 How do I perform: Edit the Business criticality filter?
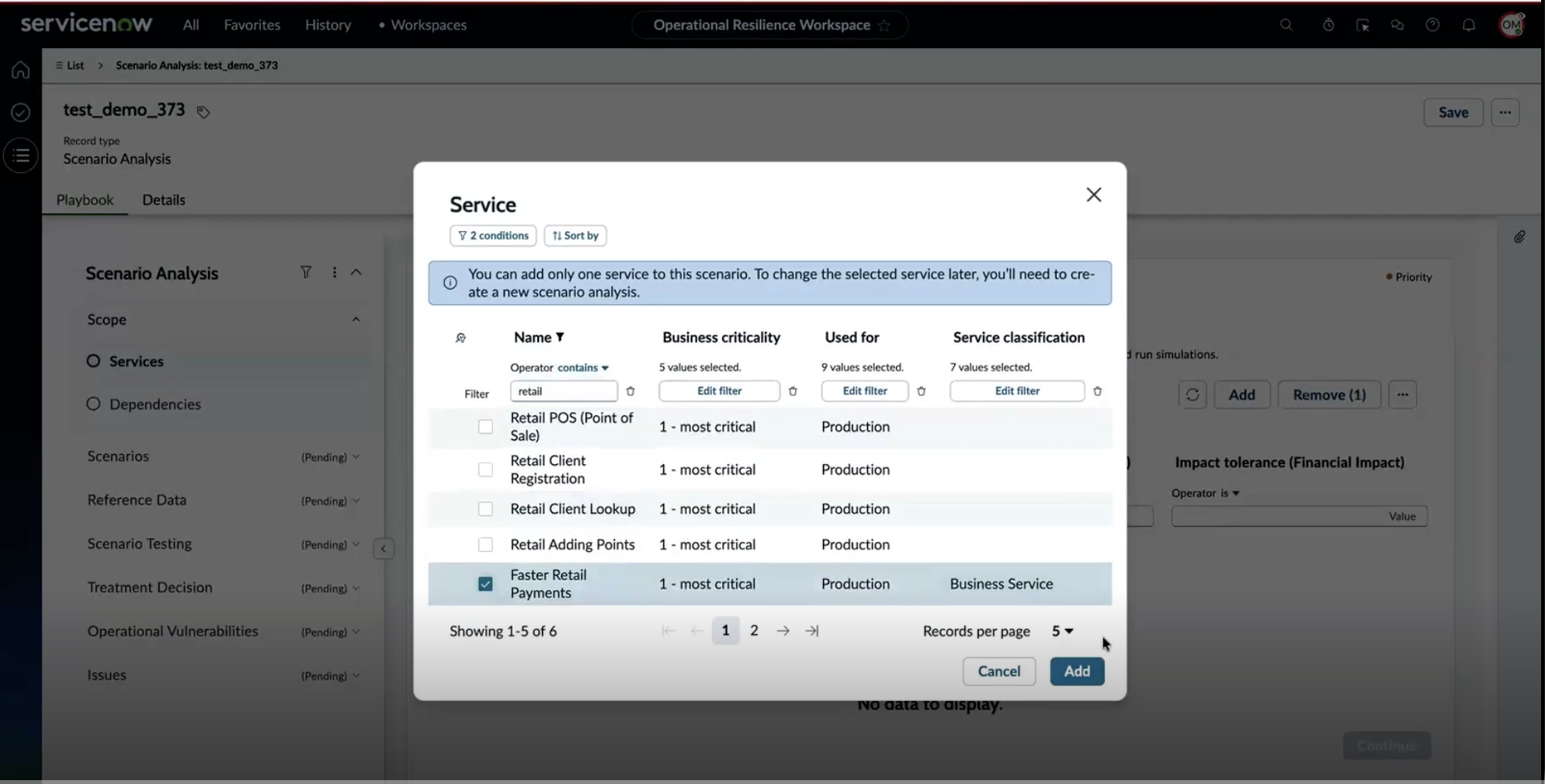pyautogui.click(x=719, y=391)
